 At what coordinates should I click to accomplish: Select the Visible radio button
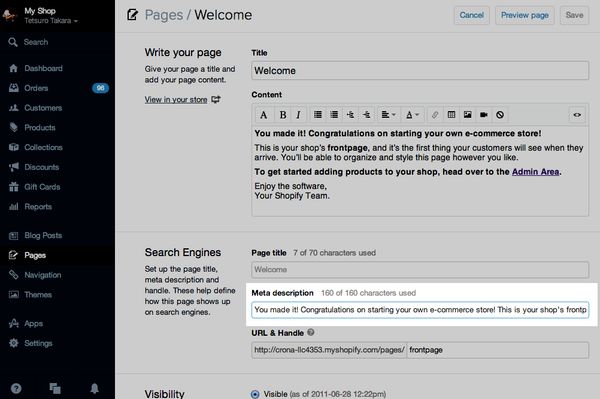tap(255, 394)
